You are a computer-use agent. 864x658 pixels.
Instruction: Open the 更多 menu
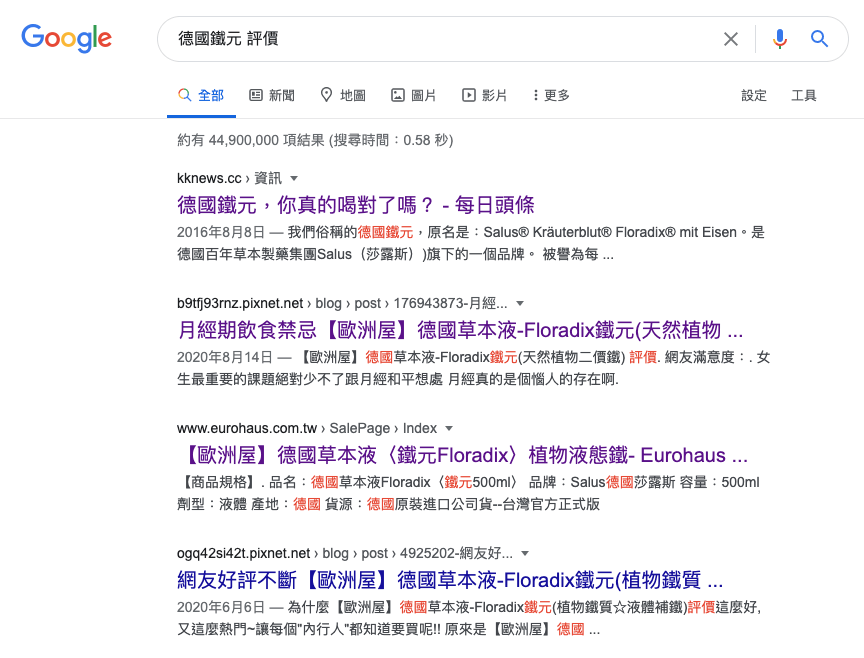click(x=551, y=95)
